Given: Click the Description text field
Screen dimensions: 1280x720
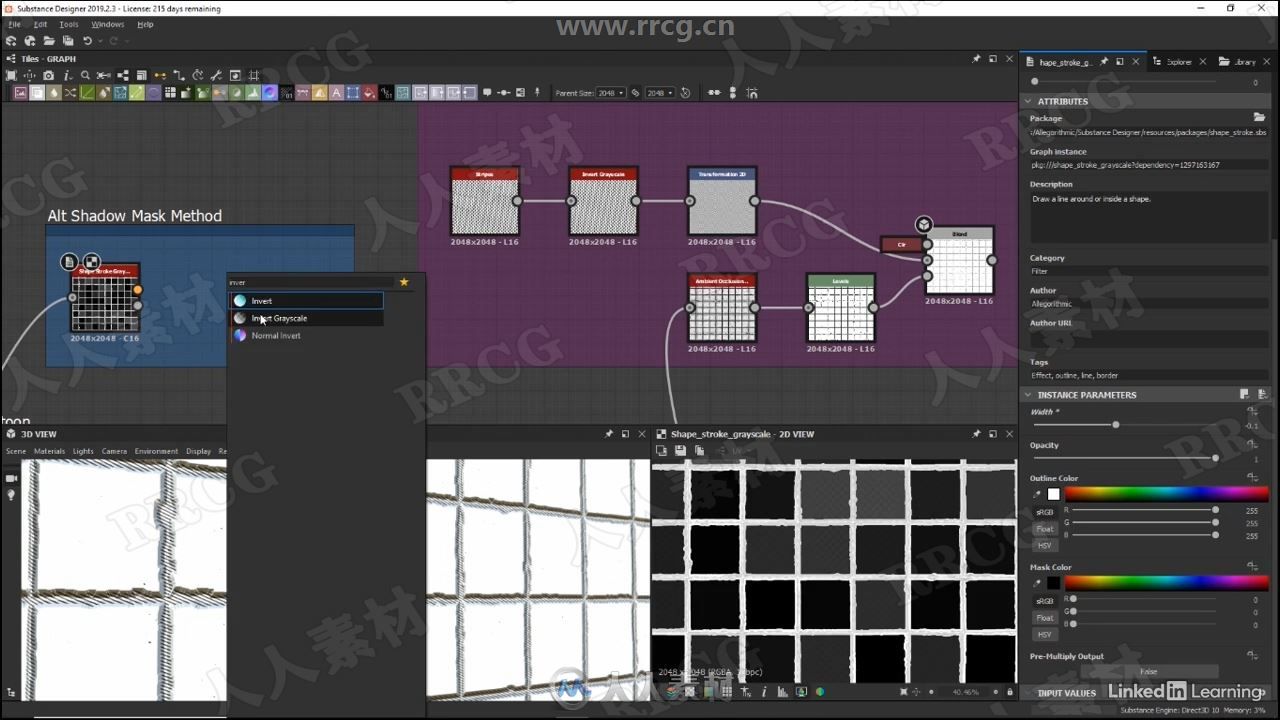Looking at the screenshot, I should pos(1149,218).
